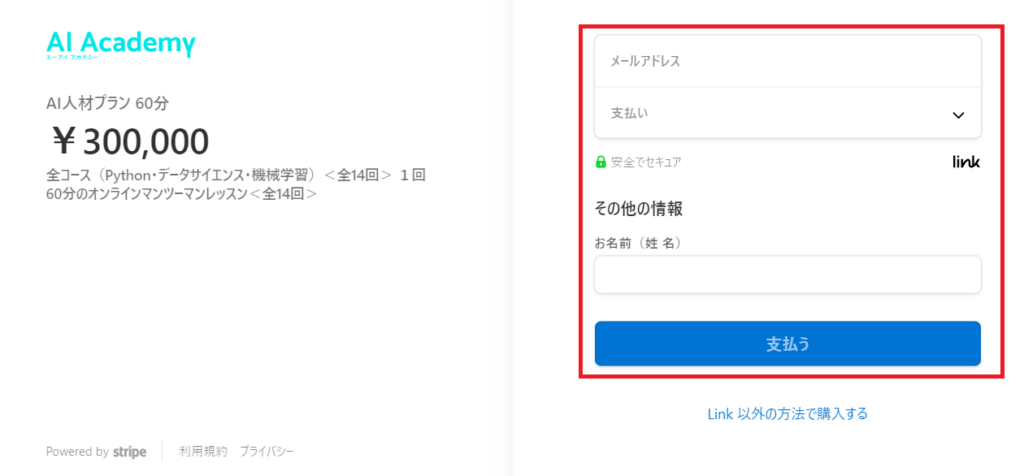
Task: Open the プライバシー privacy link
Action: 266,451
